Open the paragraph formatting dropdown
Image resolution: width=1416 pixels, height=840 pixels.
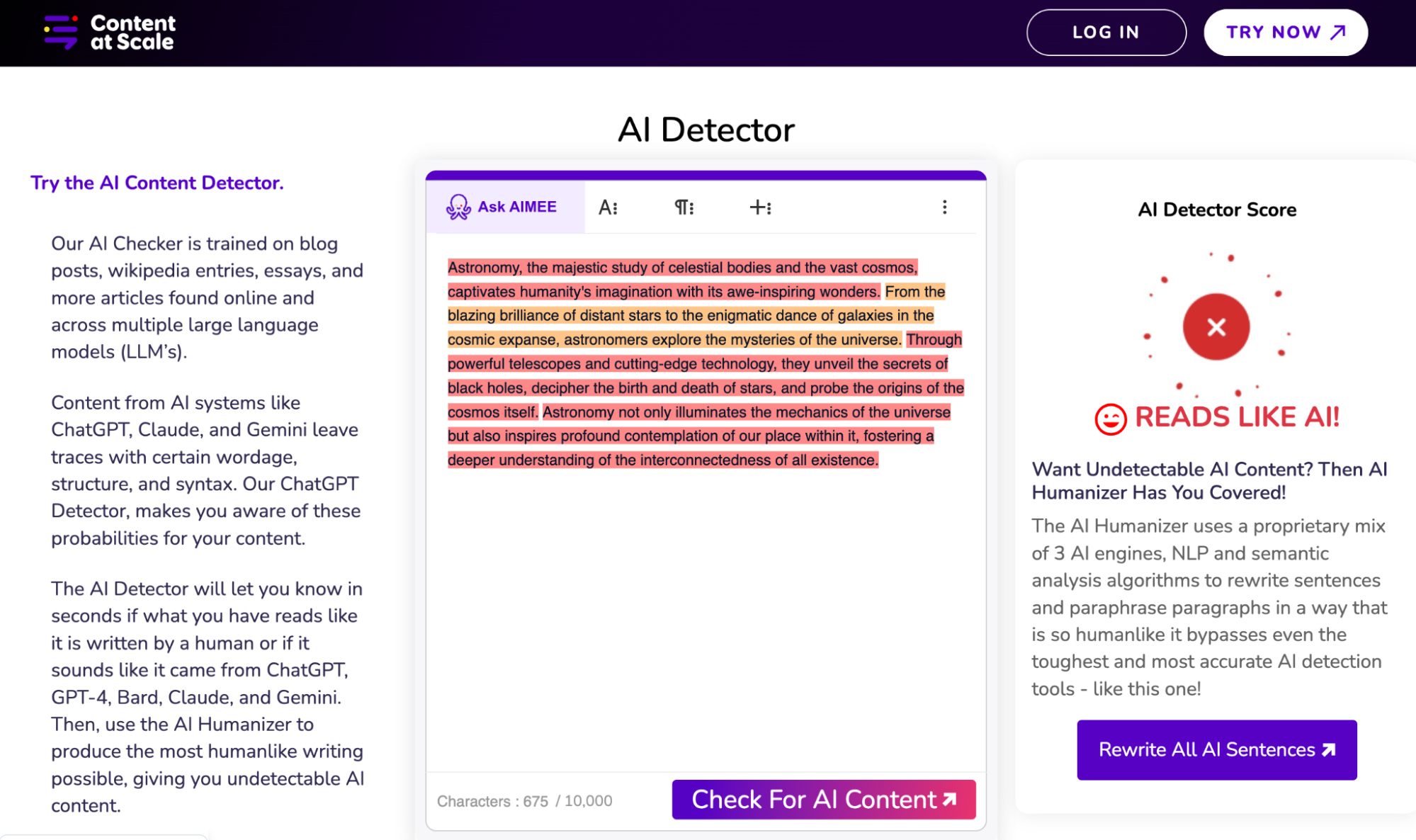coord(684,208)
